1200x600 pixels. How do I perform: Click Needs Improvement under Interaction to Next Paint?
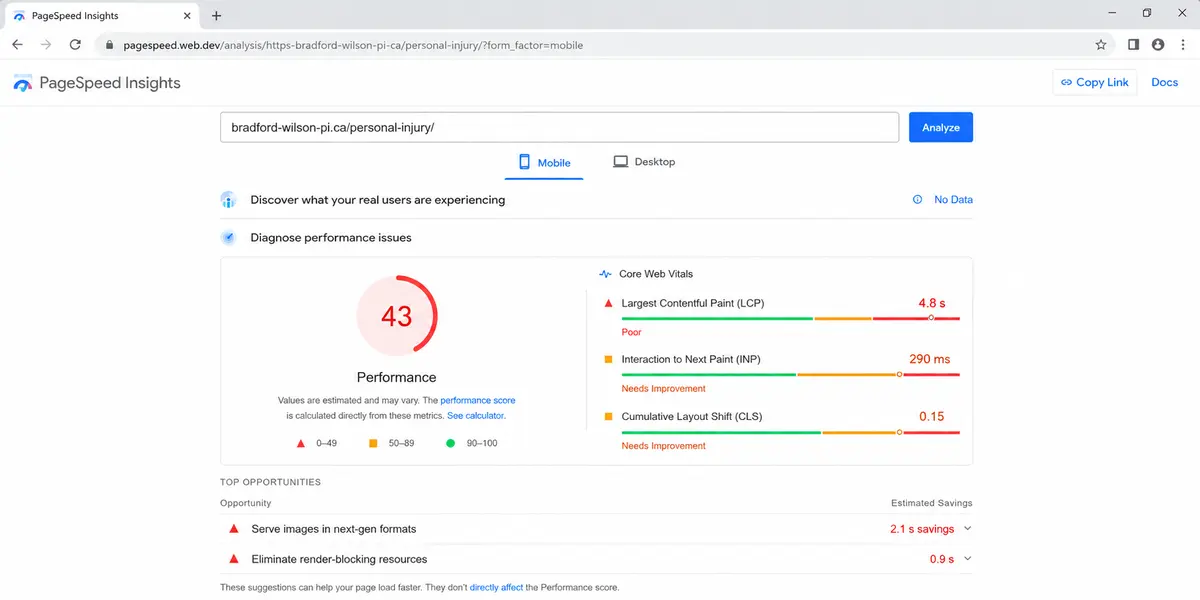tap(664, 389)
